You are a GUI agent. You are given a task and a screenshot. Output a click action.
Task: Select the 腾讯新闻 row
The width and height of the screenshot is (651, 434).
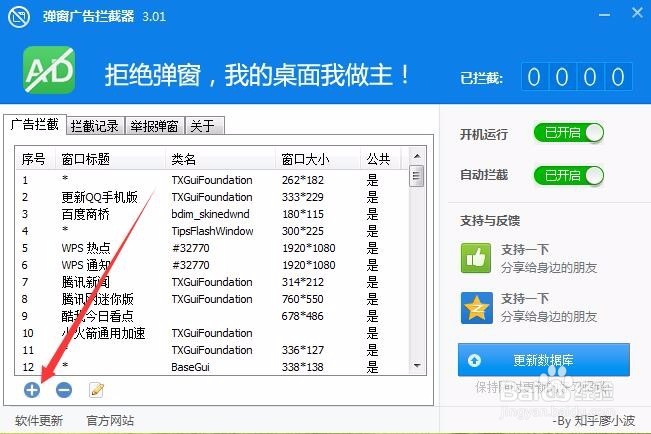point(212,282)
